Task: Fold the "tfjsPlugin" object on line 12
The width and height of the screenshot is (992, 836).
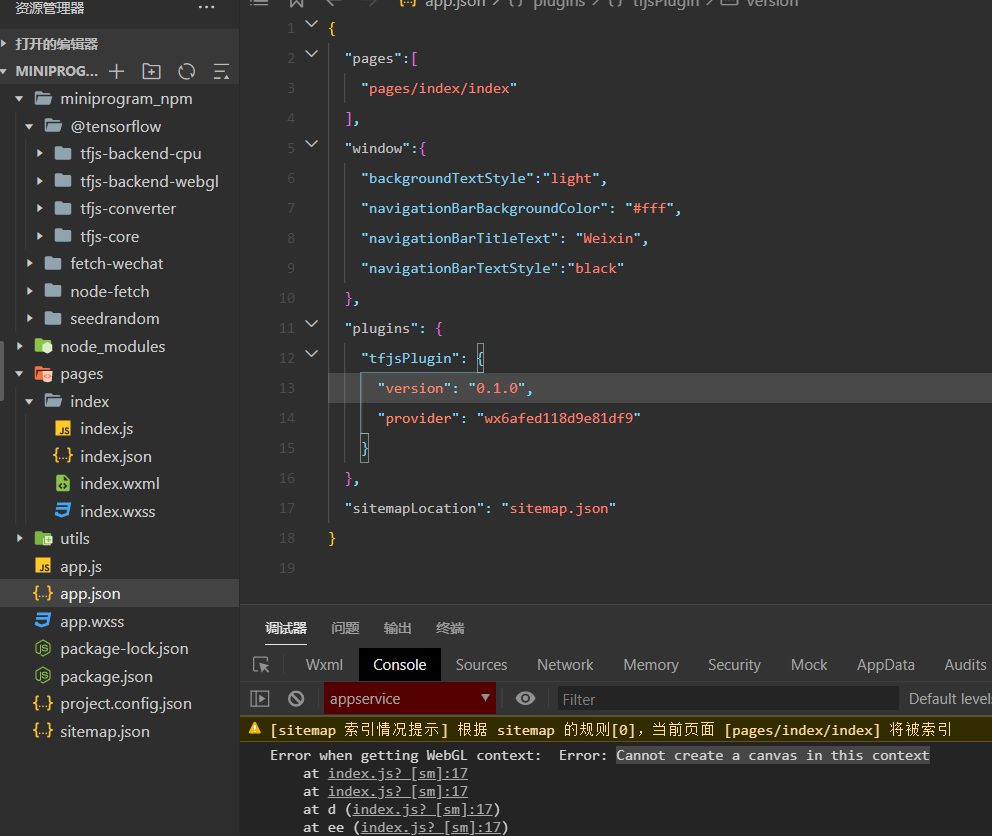Action: 312,354
